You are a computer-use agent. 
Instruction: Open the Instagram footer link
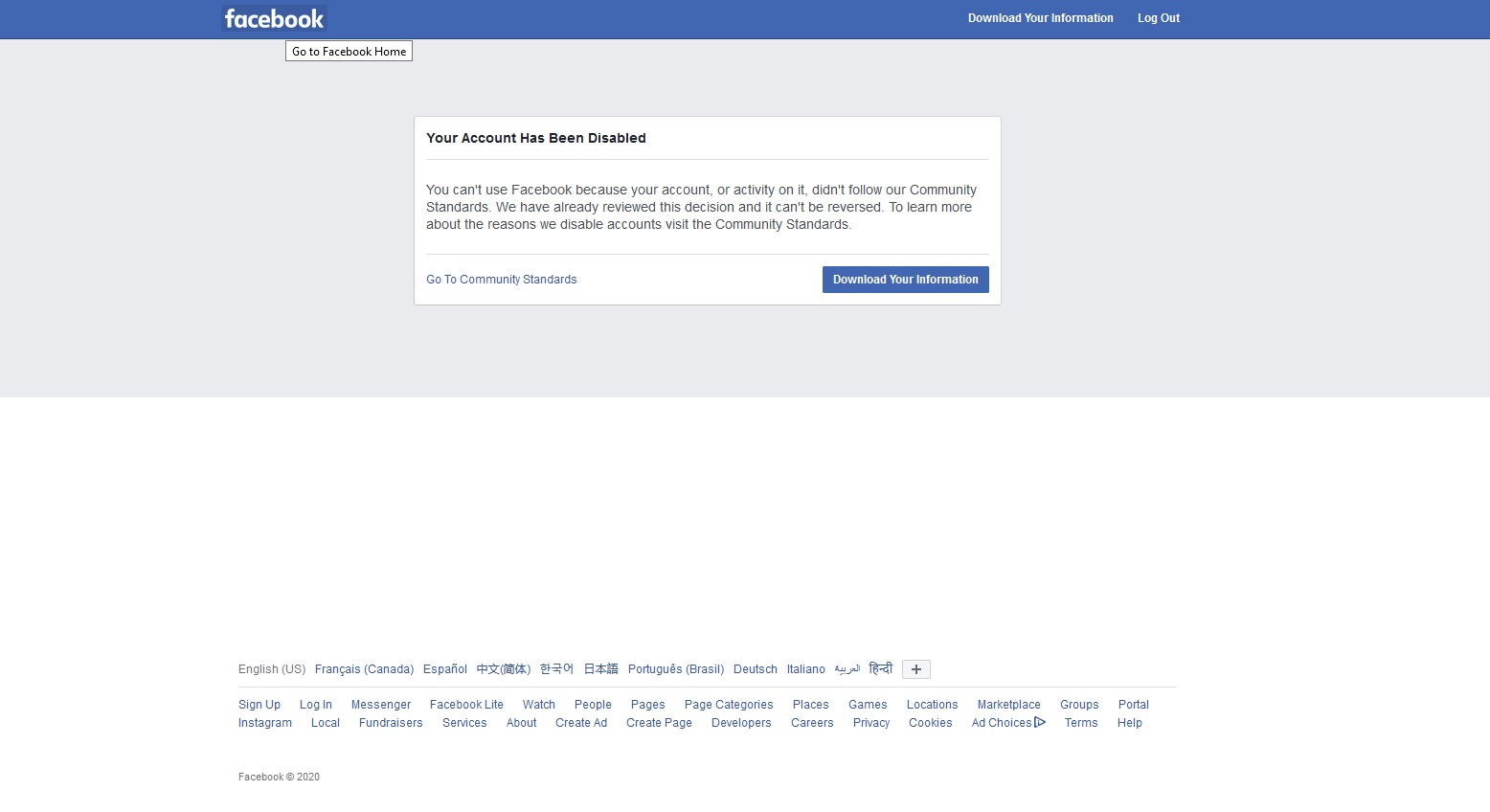pos(265,723)
